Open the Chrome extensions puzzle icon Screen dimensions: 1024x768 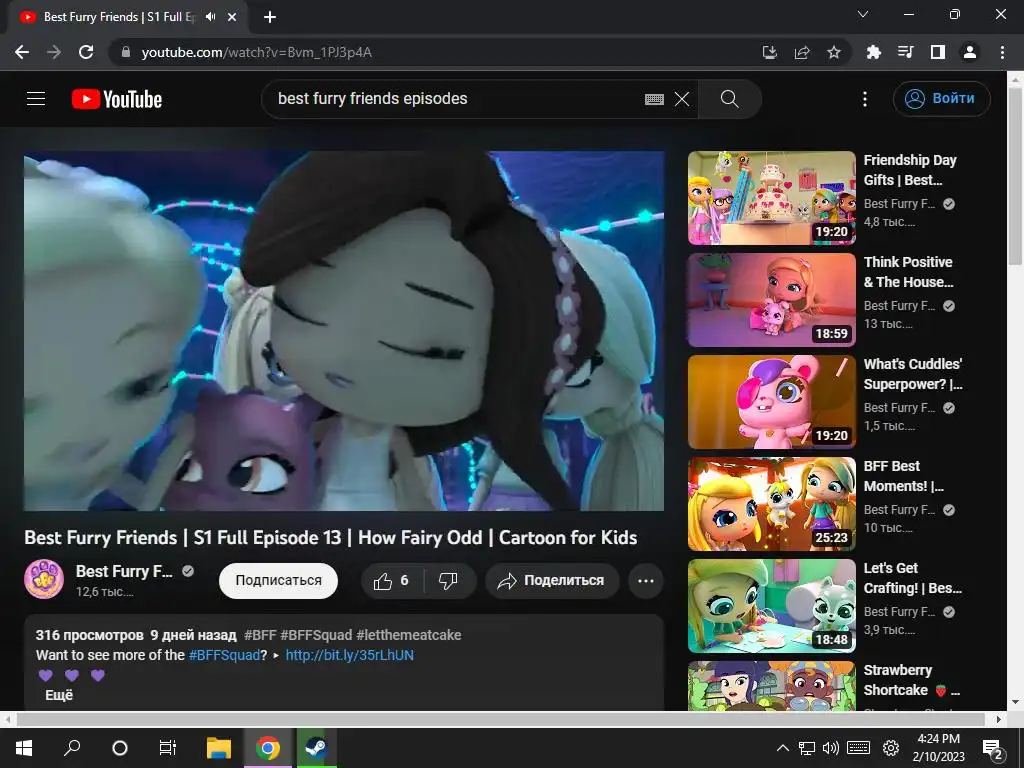point(873,52)
